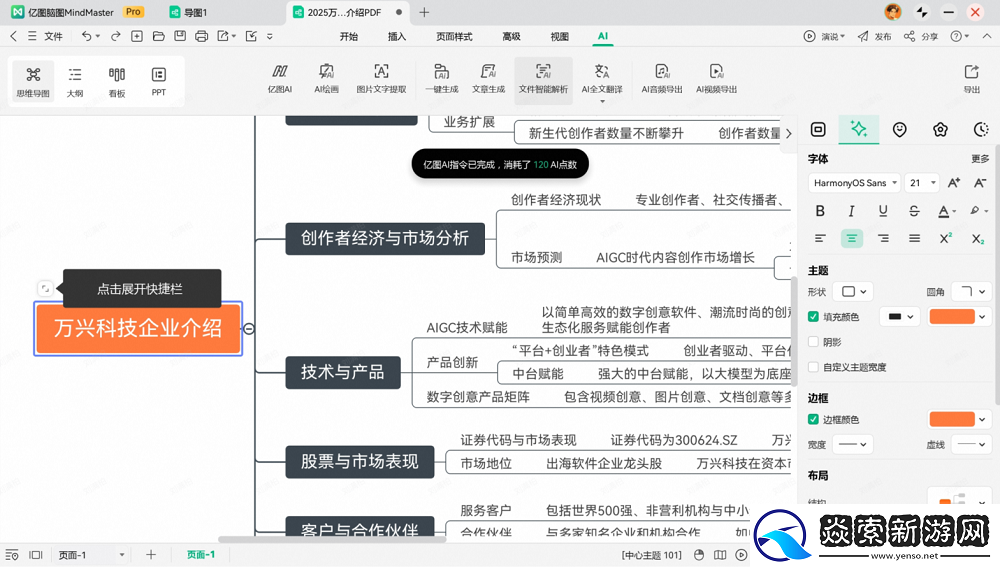The image size is (1000, 567).
Task: Redo the last action
Action: point(115,36)
